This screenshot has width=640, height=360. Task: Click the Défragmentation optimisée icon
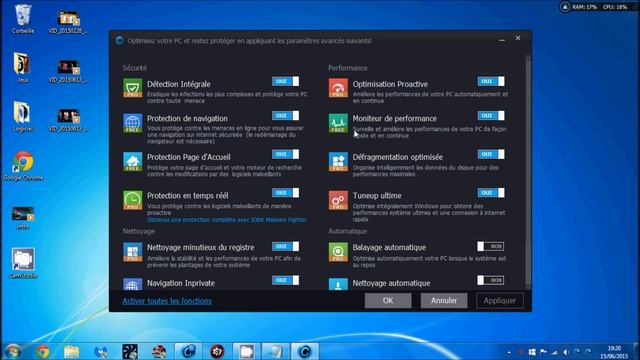click(338, 161)
